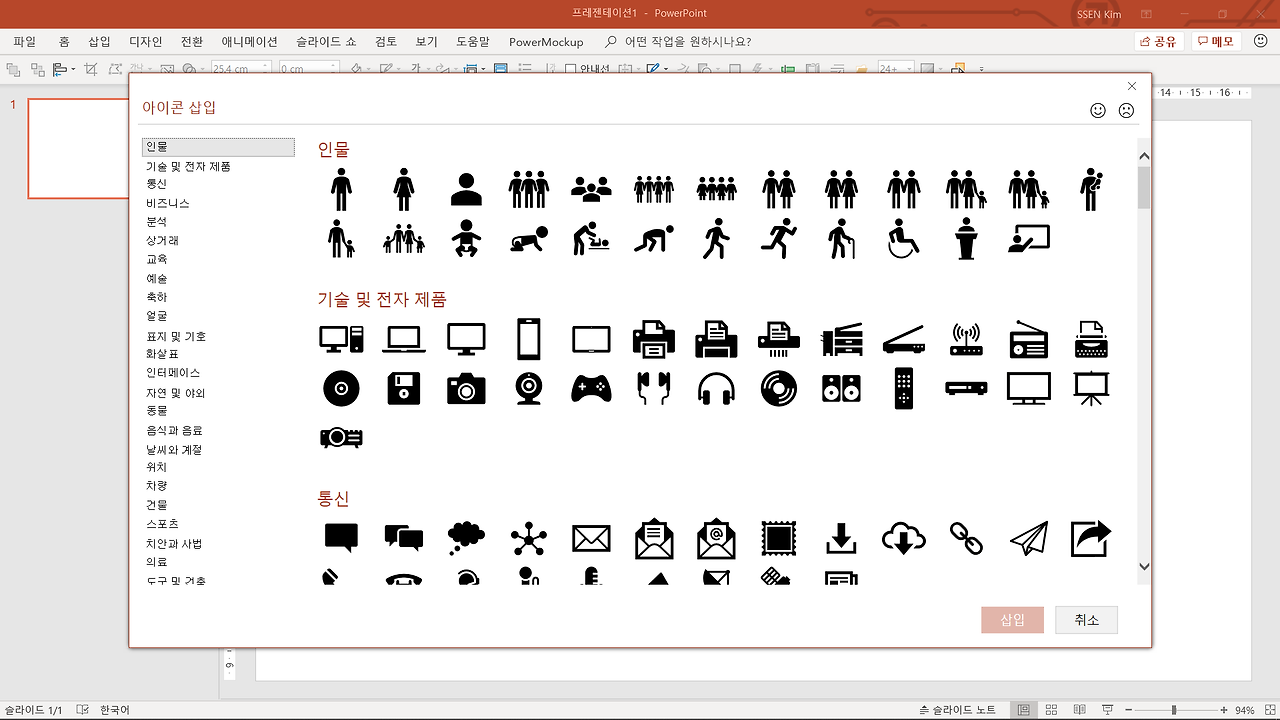
Task: Choose the camera icon
Action: point(466,388)
